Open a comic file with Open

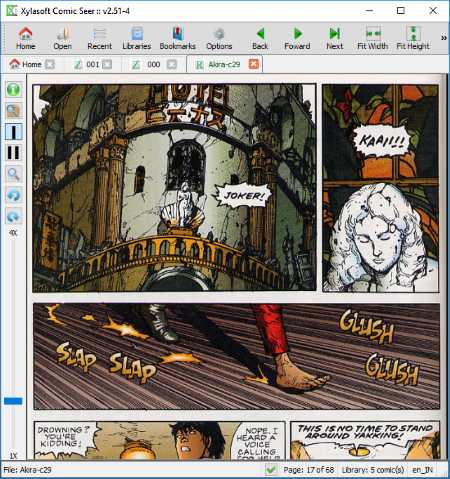62,38
